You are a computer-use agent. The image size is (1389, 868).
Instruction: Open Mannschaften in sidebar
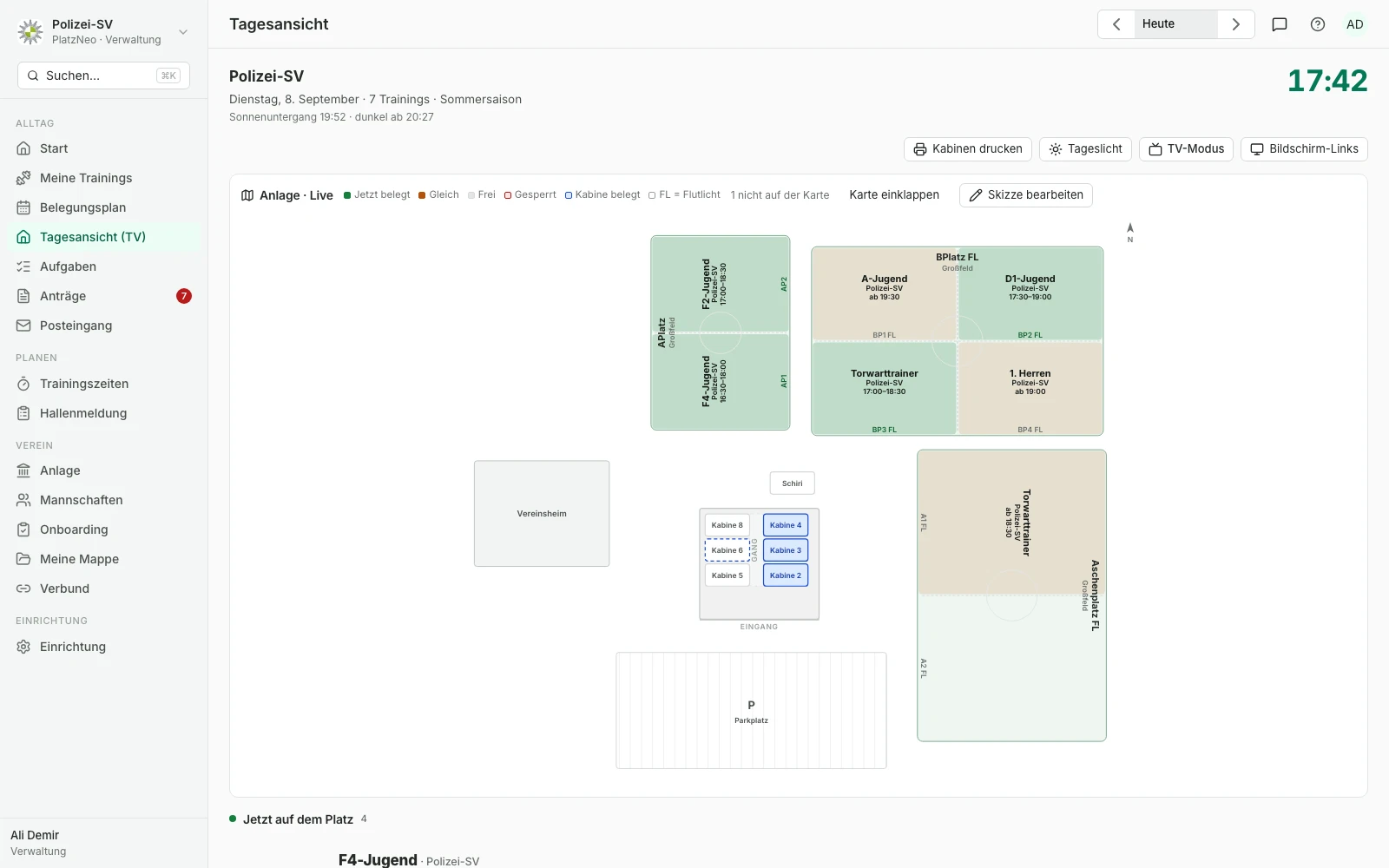(x=104, y=500)
